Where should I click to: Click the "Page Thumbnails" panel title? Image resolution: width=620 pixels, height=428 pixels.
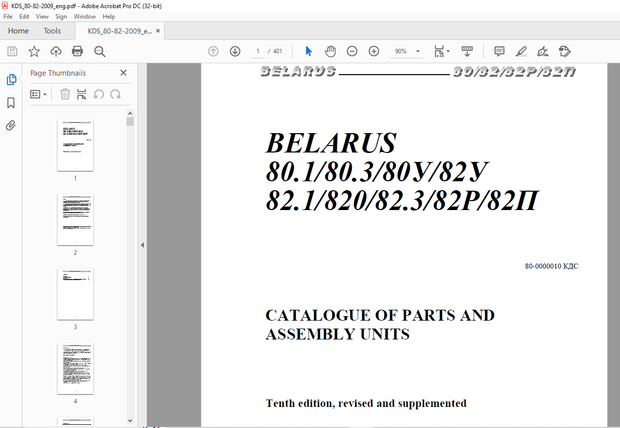tap(58, 73)
